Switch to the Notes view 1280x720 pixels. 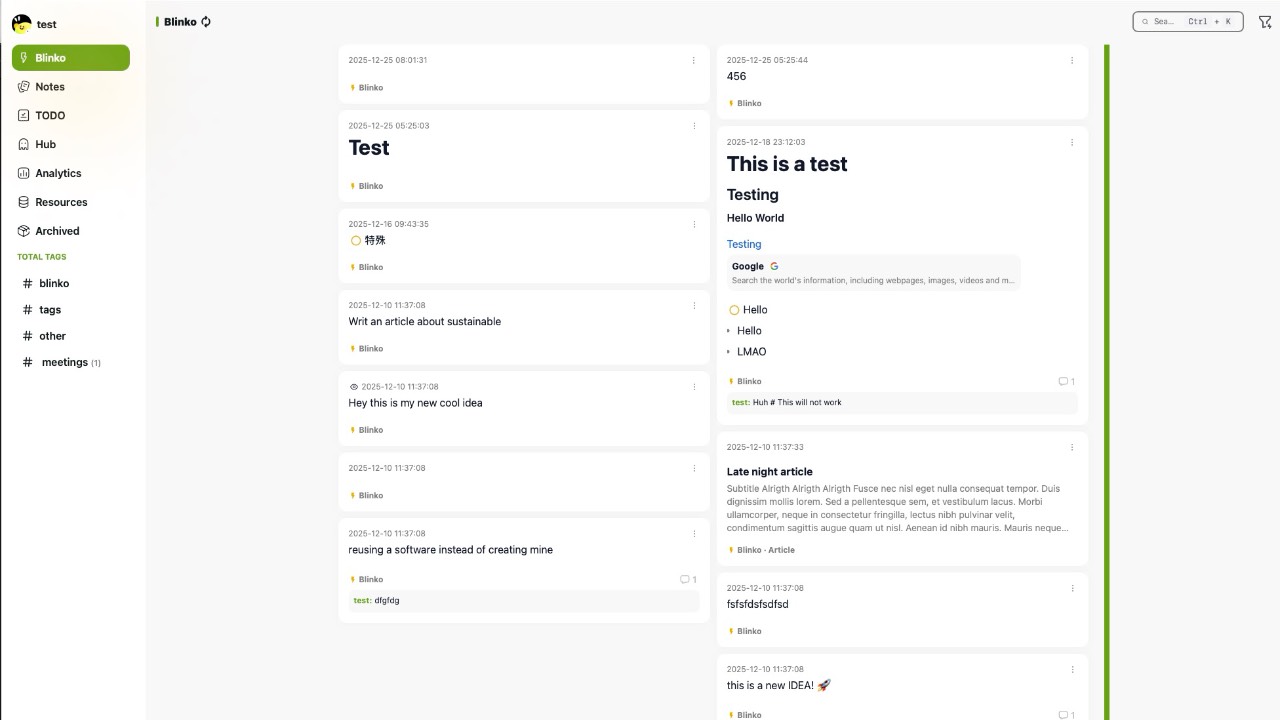[x=50, y=87]
